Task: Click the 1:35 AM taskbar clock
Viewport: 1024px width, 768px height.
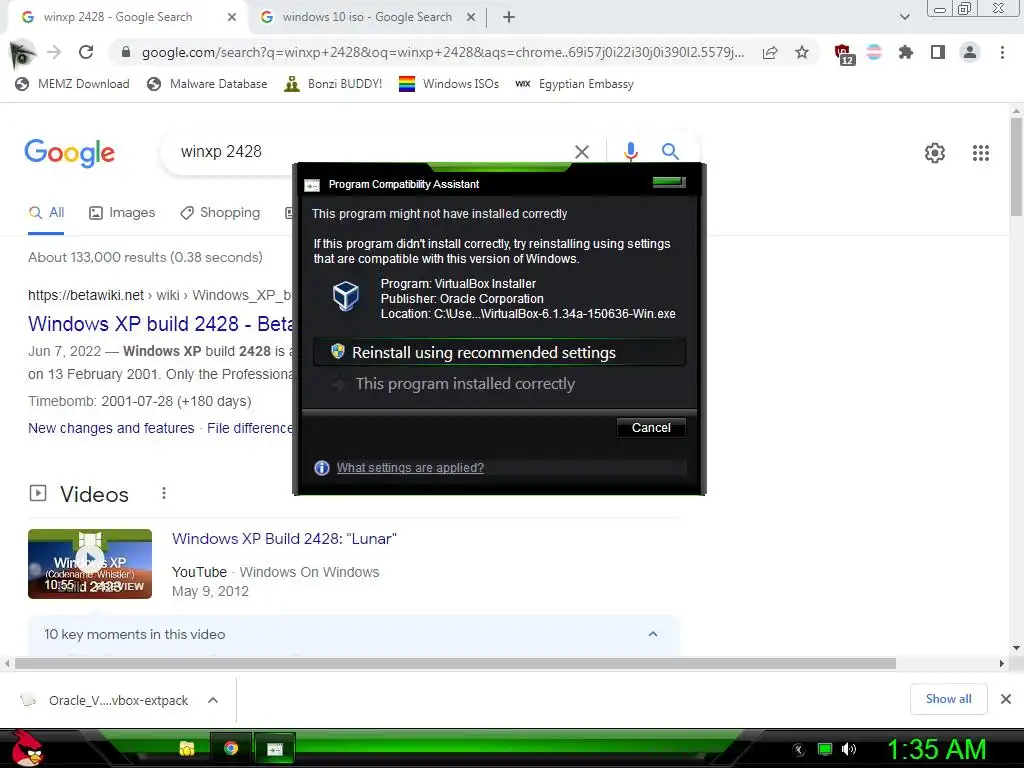Action: (936, 749)
